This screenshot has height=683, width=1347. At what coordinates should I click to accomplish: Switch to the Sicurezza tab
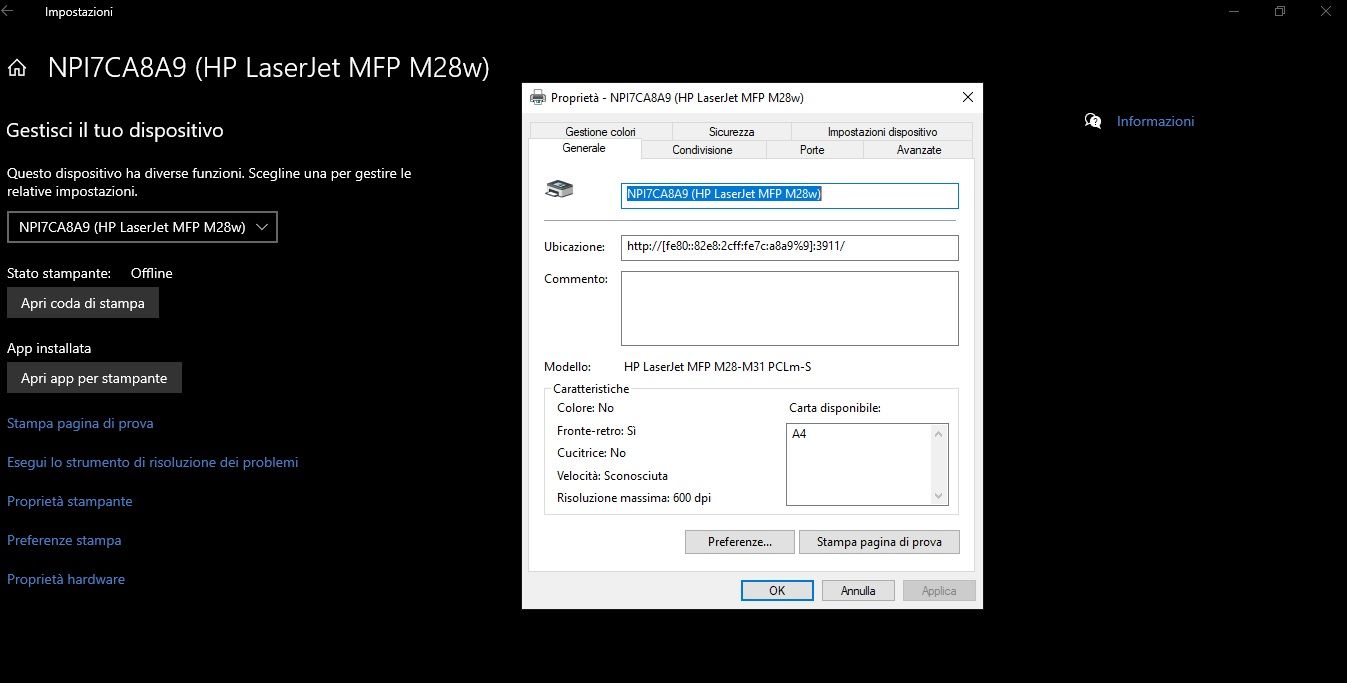pos(732,131)
